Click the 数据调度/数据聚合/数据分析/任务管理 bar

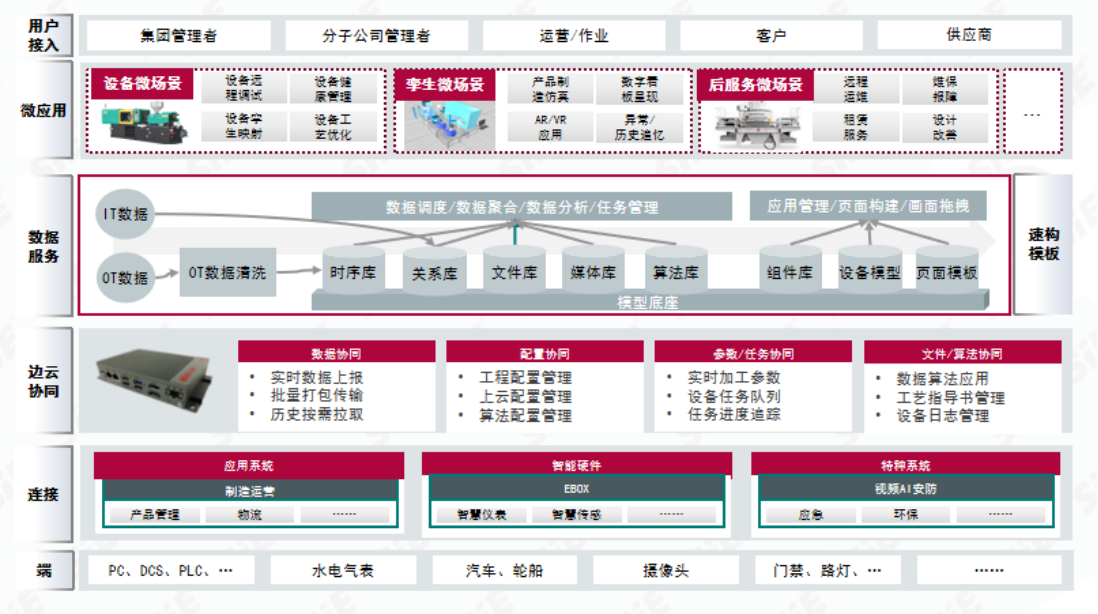[522, 207]
